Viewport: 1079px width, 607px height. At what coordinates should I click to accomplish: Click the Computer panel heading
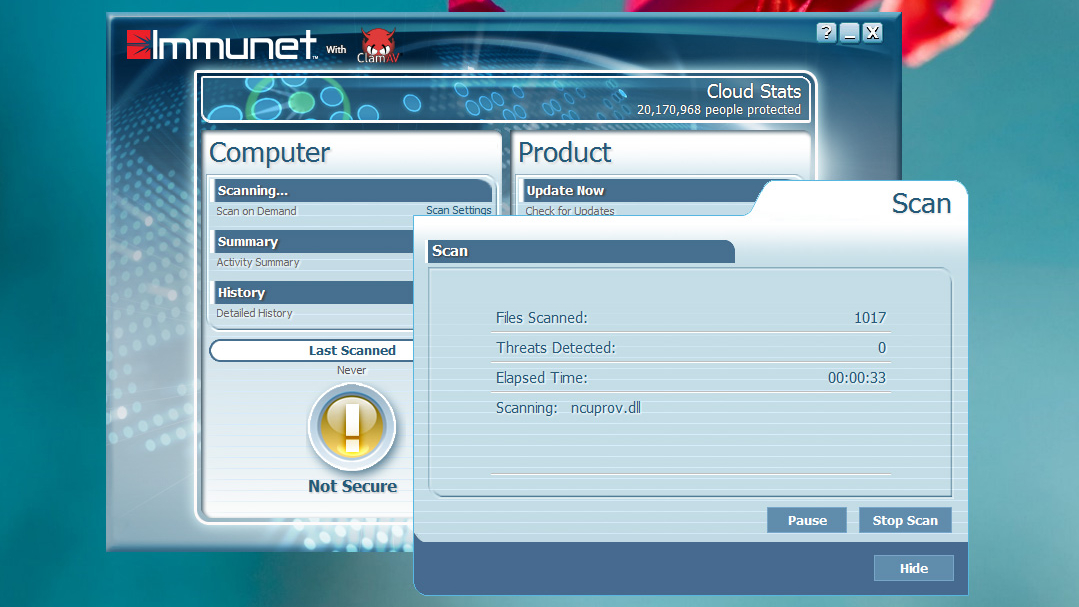click(269, 153)
